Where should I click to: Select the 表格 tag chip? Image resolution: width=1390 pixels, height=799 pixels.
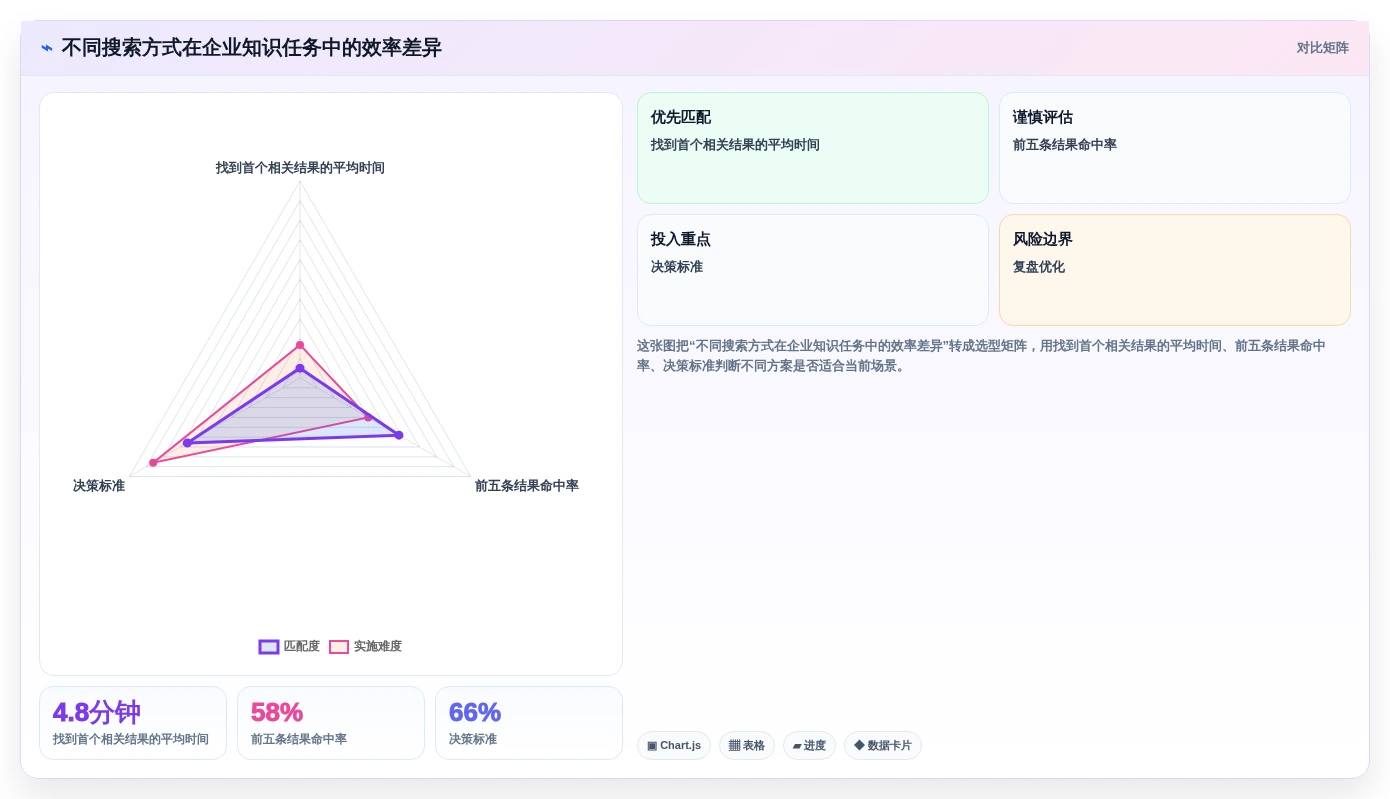746,746
